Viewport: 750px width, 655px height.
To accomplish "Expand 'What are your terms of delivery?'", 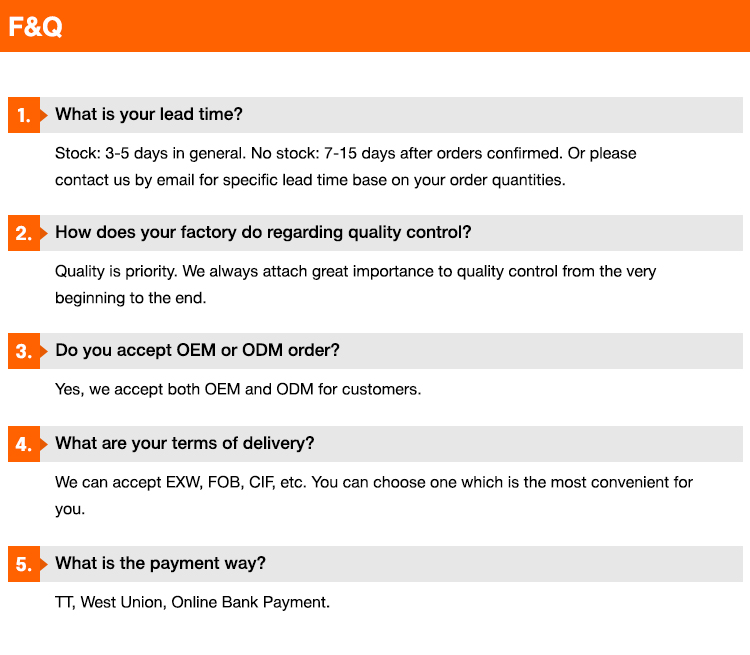I will click(185, 443).
